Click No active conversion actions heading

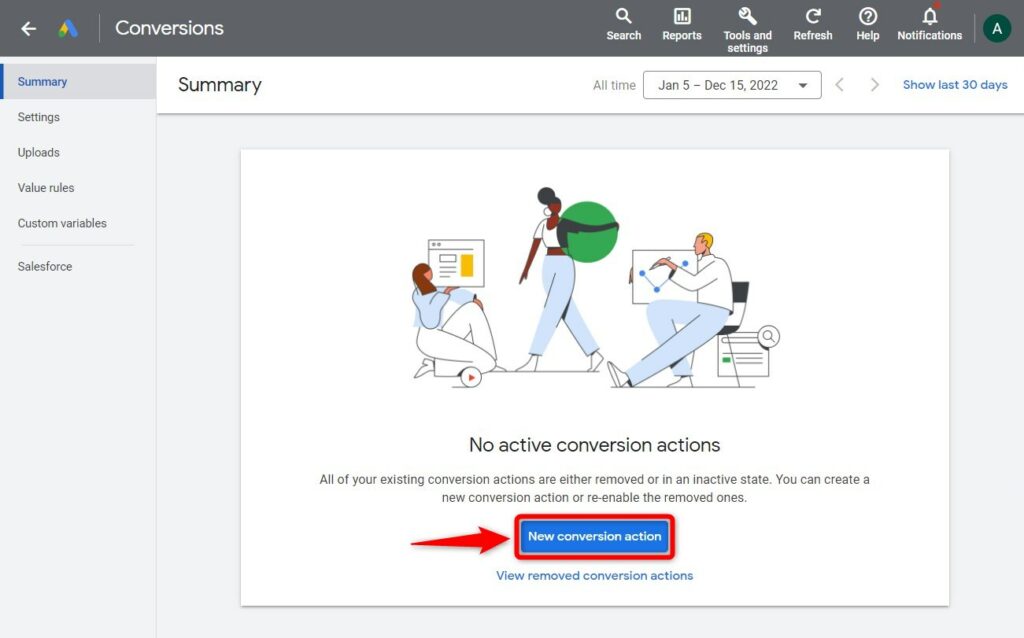click(594, 445)
